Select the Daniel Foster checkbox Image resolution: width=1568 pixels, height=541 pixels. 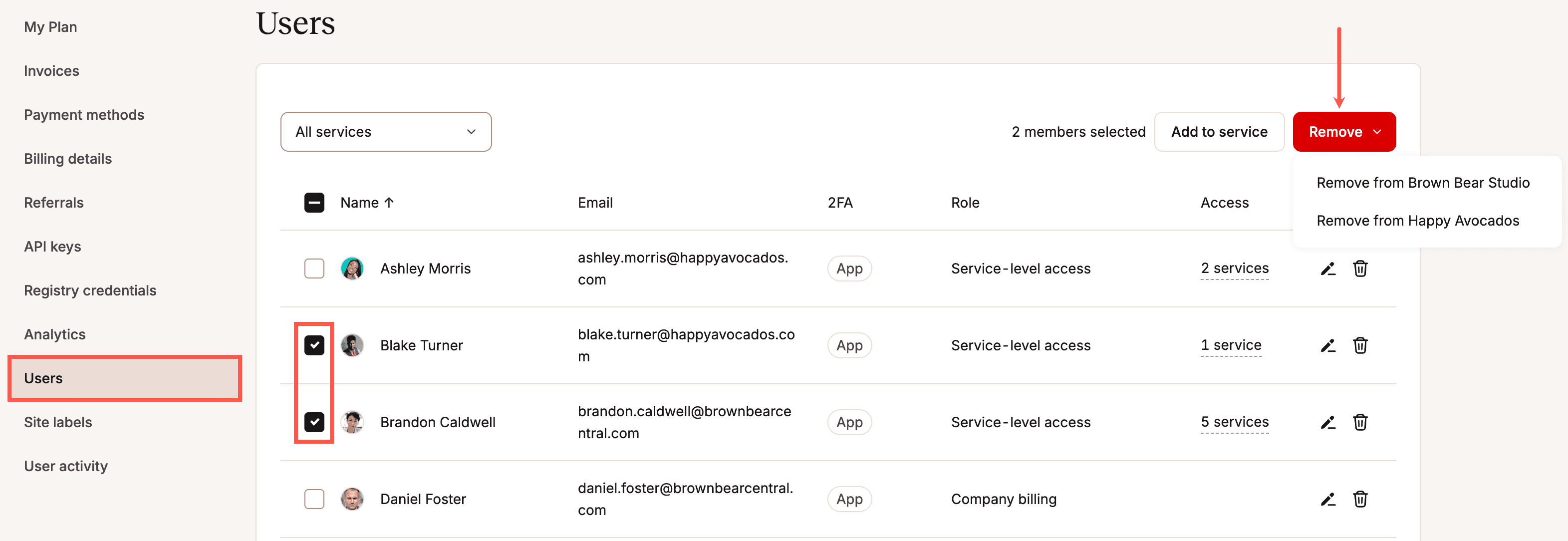tap(314, 499)
